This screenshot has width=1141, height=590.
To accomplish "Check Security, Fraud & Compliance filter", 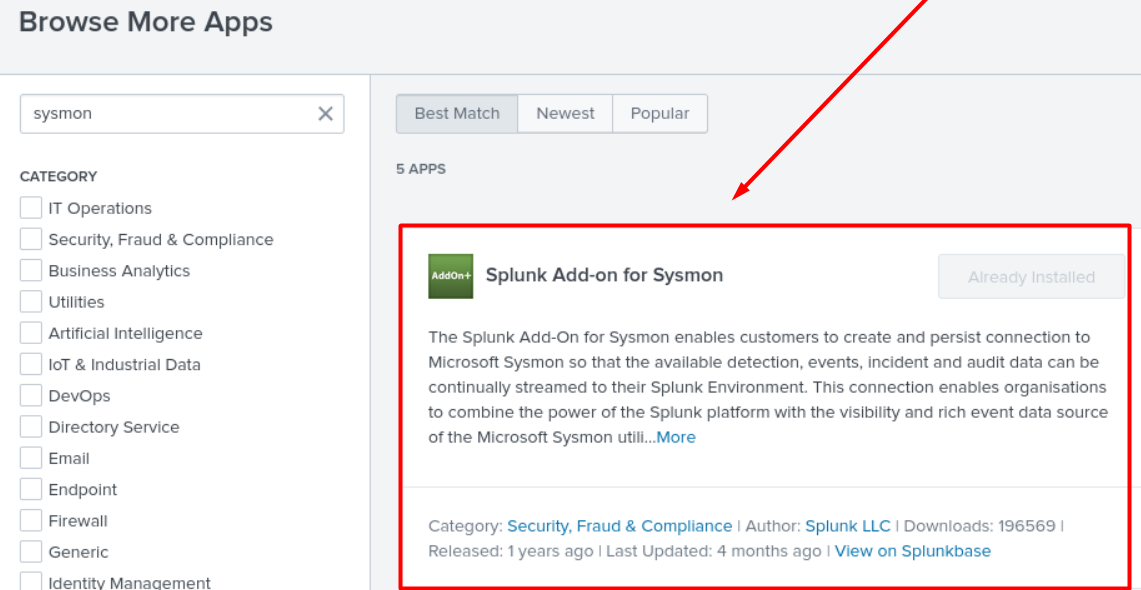I will coord(31,239).
